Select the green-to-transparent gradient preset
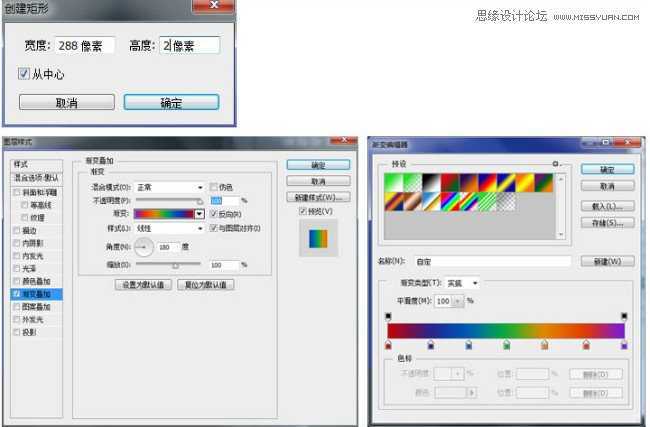The image size is (650, 427). click(x=412, y=183)
